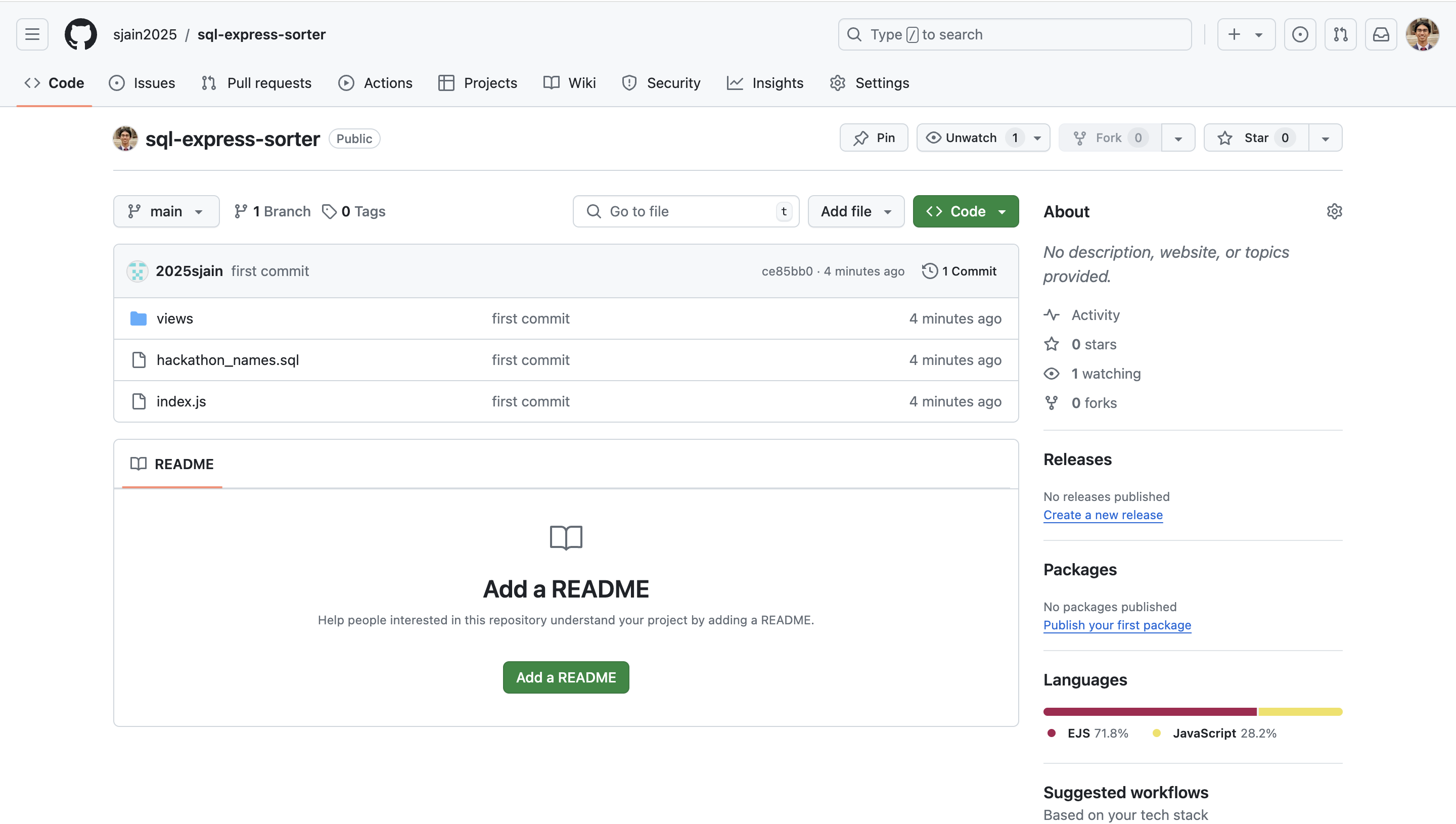The image size is (1456, 824).
Task: Open About settings gear icon
Action: [1334, 211]
